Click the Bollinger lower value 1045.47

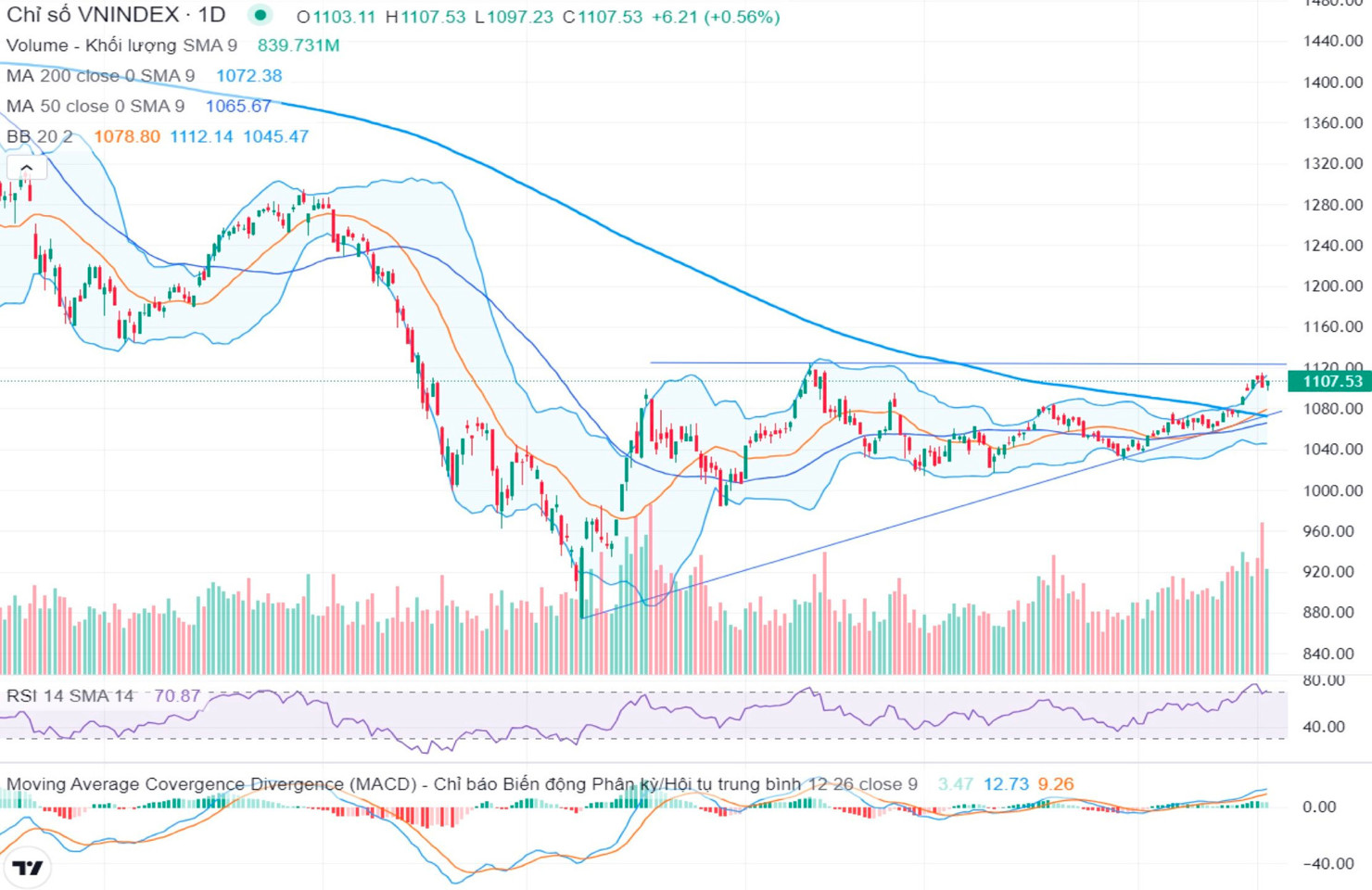(275, 137)
